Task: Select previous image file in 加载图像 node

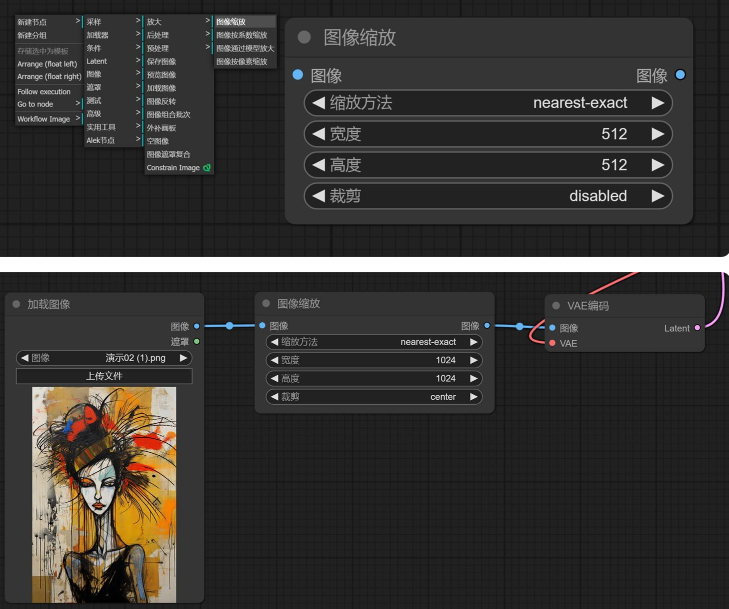Action: (x=25, y=358)
